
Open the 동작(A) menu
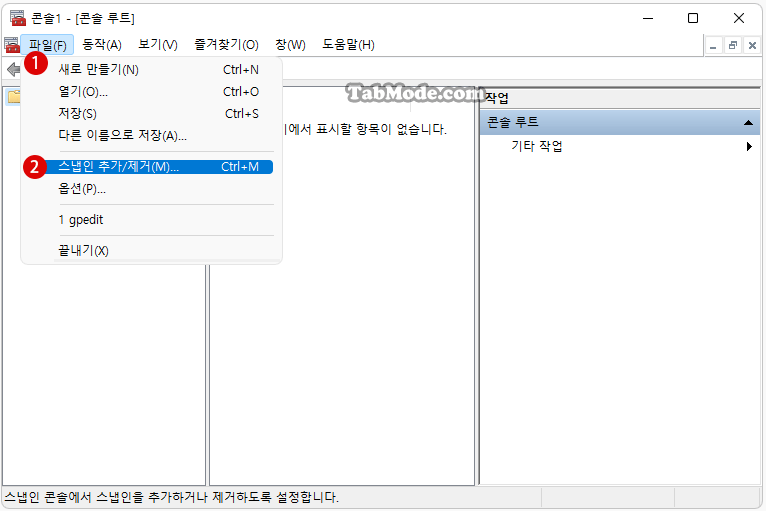pos(102,45)
